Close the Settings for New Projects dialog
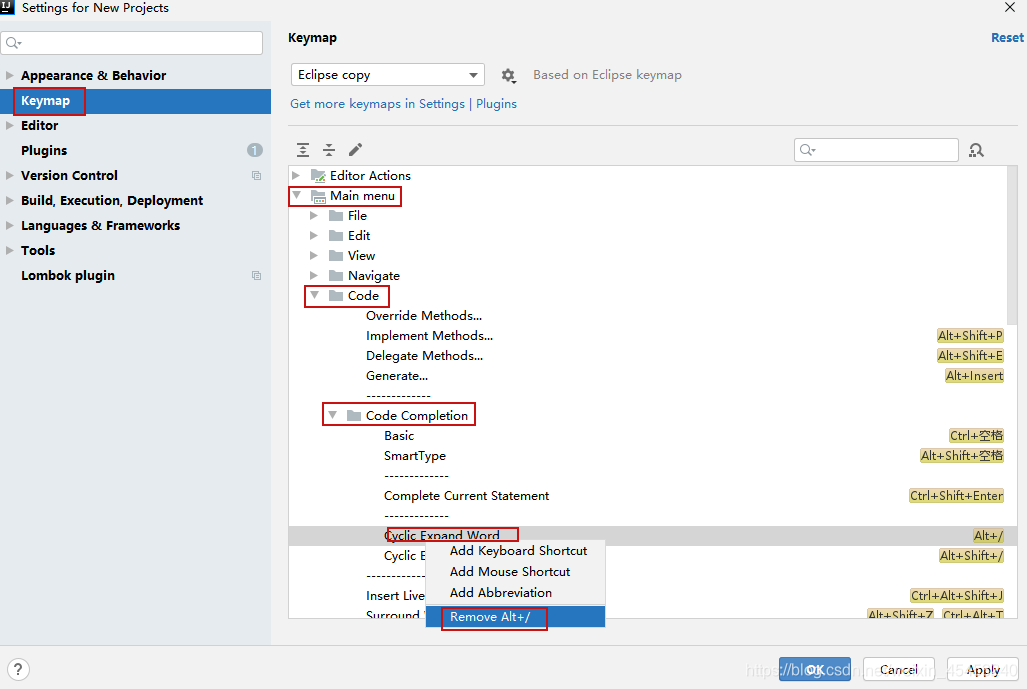 (1010, 7)
